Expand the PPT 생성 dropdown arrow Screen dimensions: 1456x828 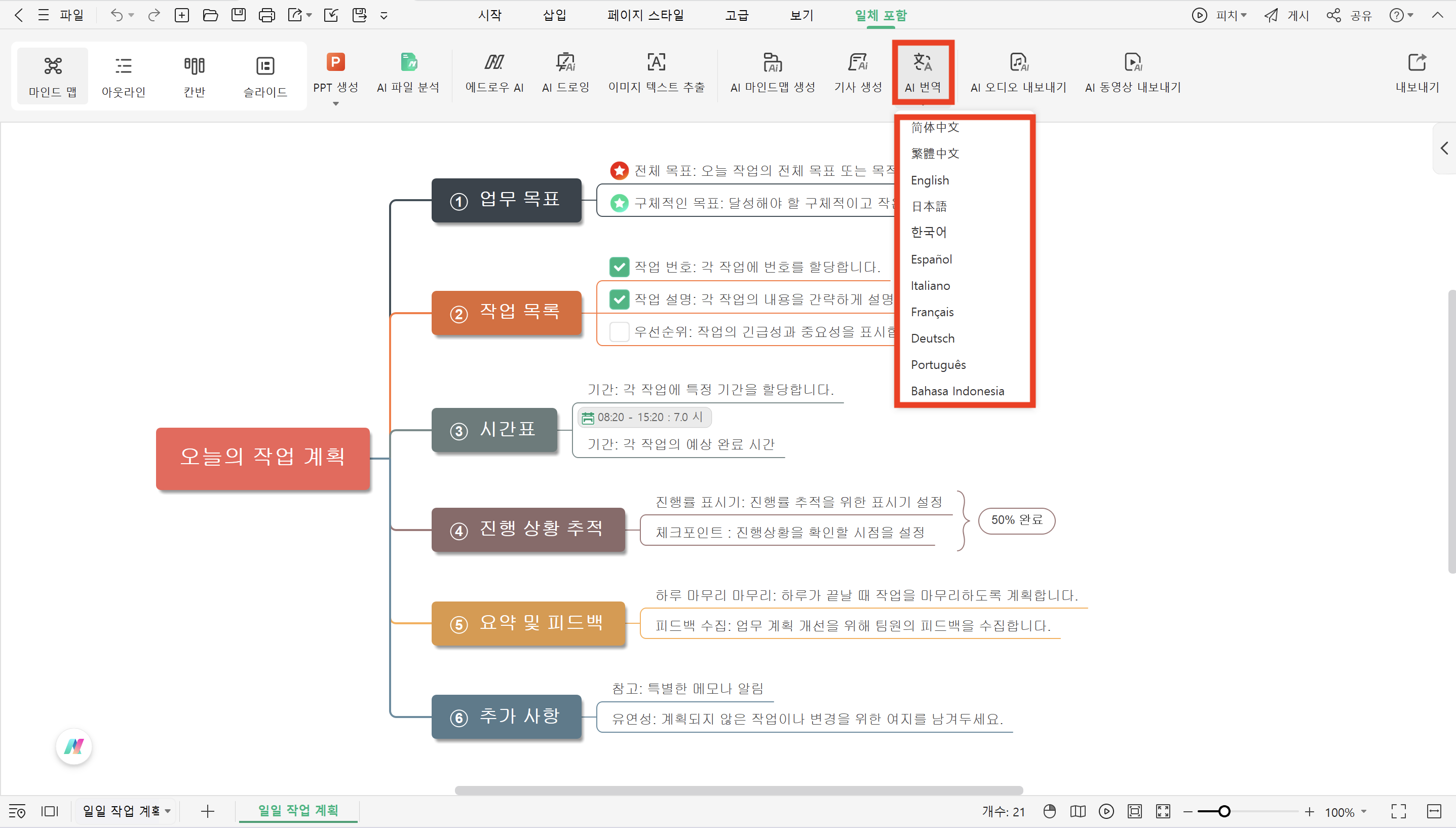(335, 104)
